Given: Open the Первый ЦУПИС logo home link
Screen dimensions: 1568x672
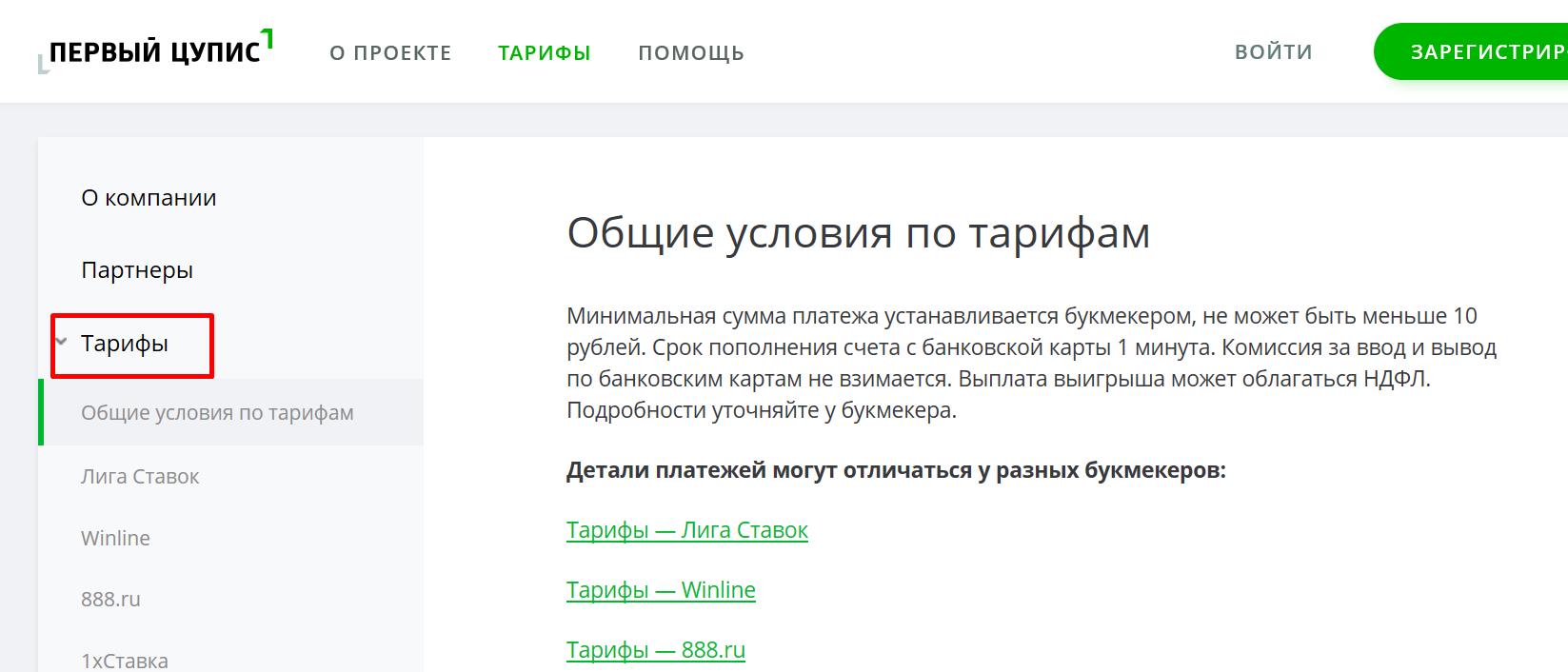Looking at the screenshot, I should point(156,51).
